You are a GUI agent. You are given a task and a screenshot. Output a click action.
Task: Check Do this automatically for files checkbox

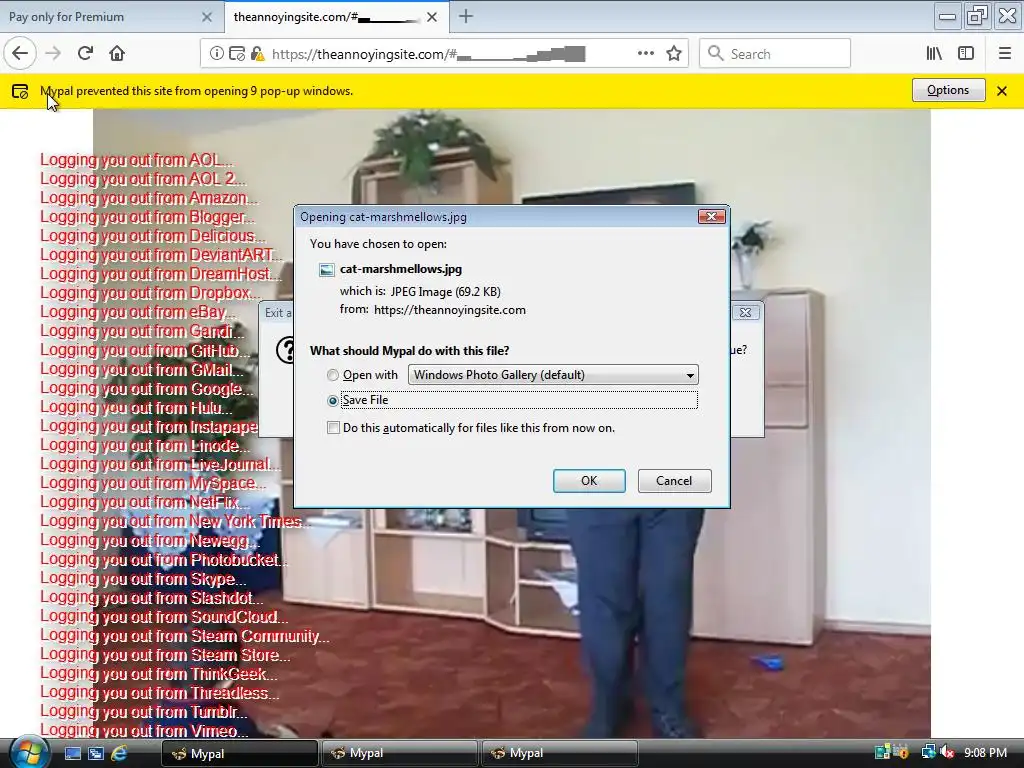(x=333, y=428)
